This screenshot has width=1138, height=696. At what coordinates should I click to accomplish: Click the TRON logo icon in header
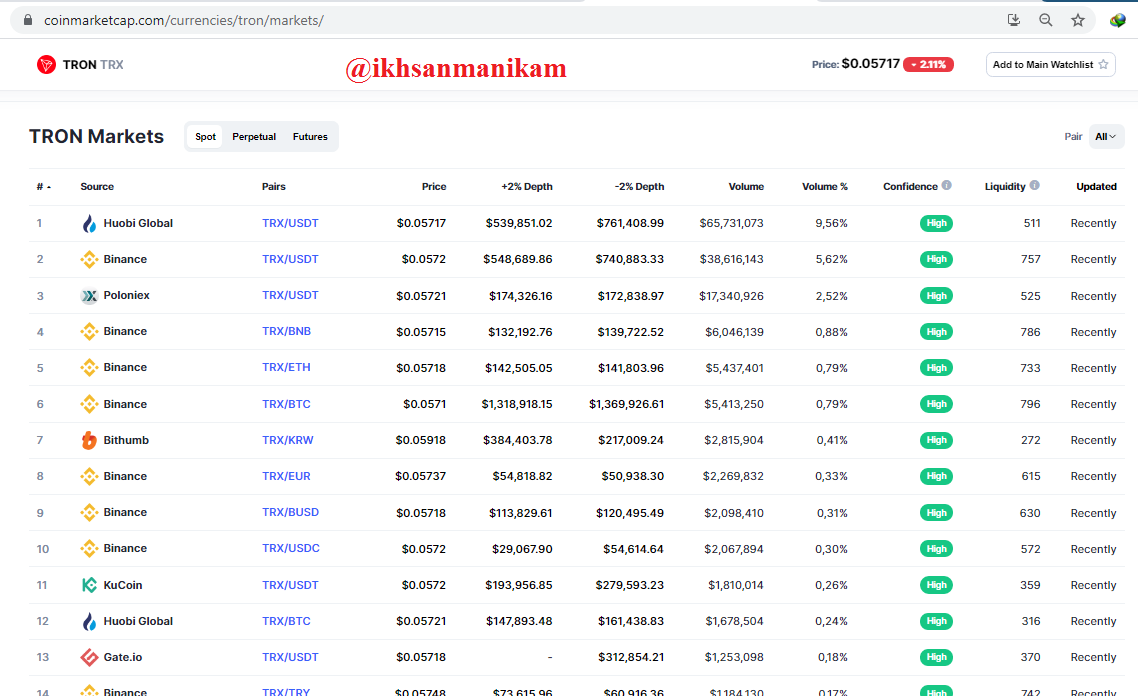[46, 65]
